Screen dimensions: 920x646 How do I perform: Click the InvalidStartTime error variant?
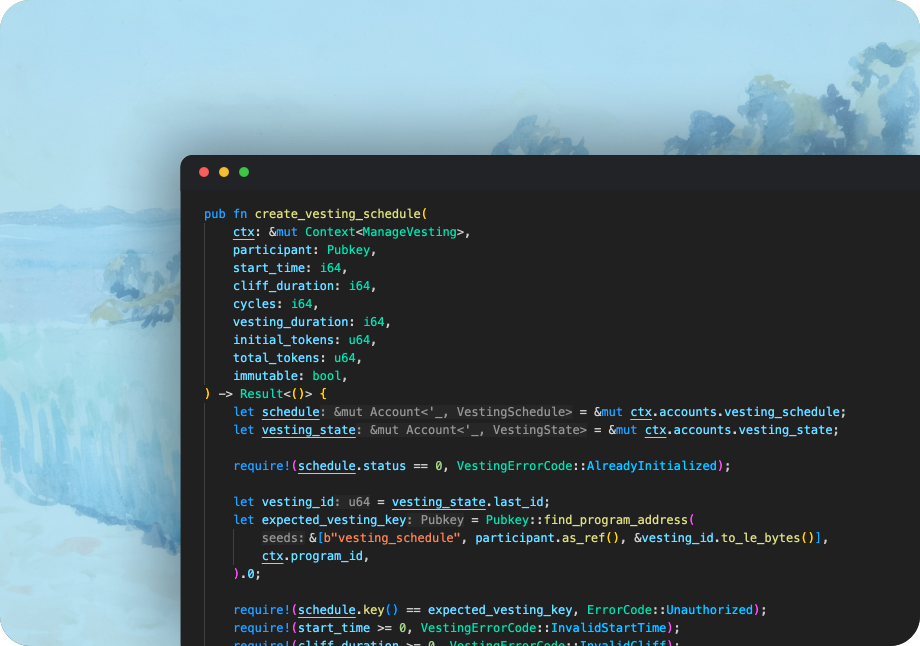tap(608, 628)
